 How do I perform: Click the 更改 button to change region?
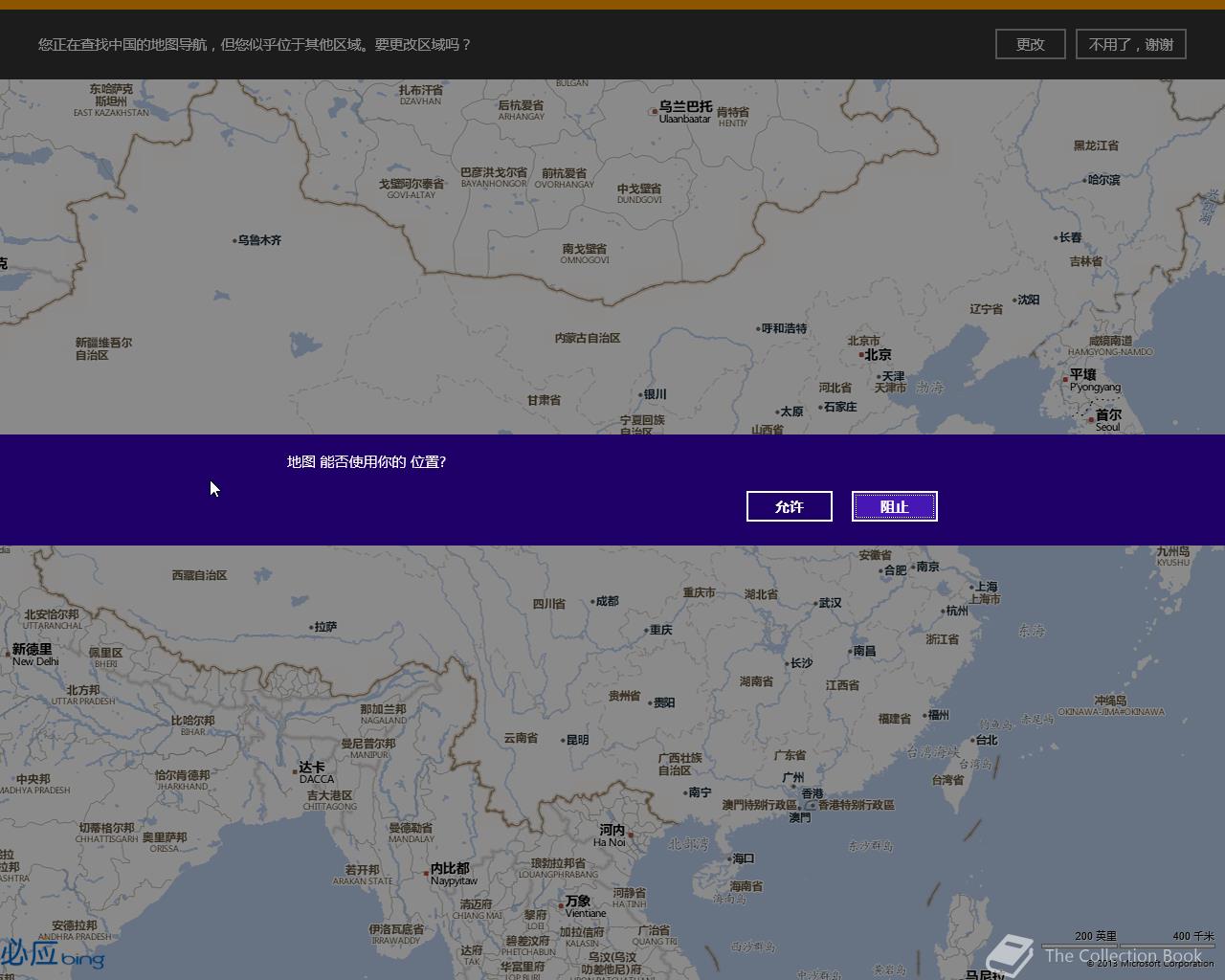tap(1030, 44)
